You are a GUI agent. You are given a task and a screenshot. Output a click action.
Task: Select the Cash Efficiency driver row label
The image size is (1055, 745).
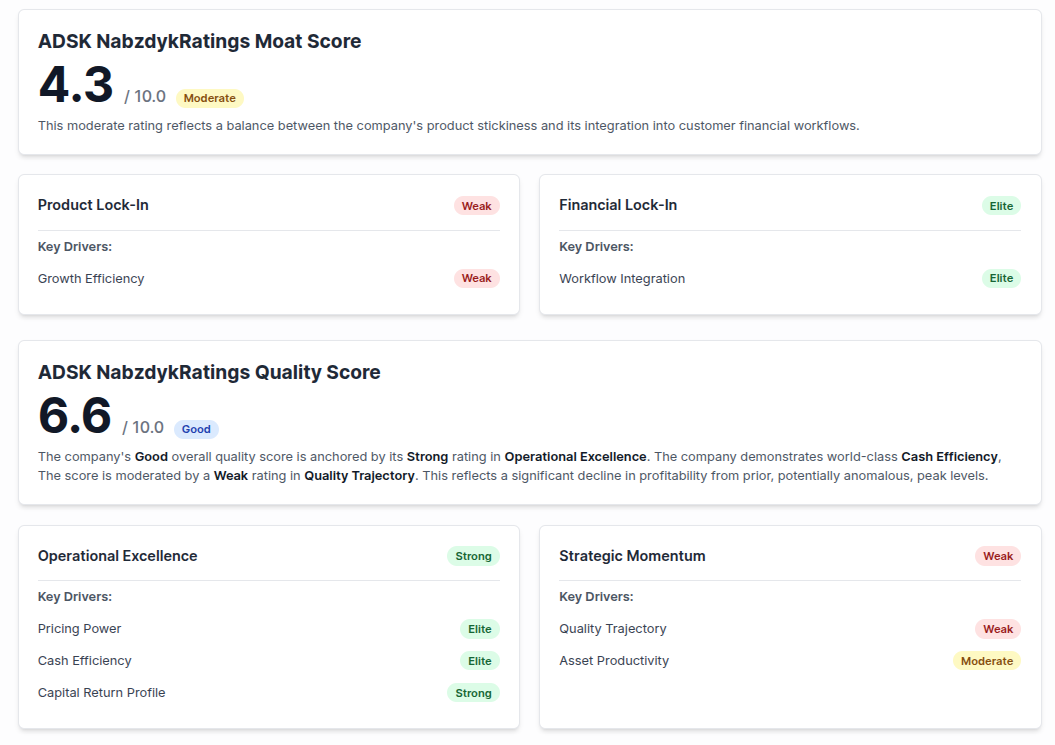85,661
